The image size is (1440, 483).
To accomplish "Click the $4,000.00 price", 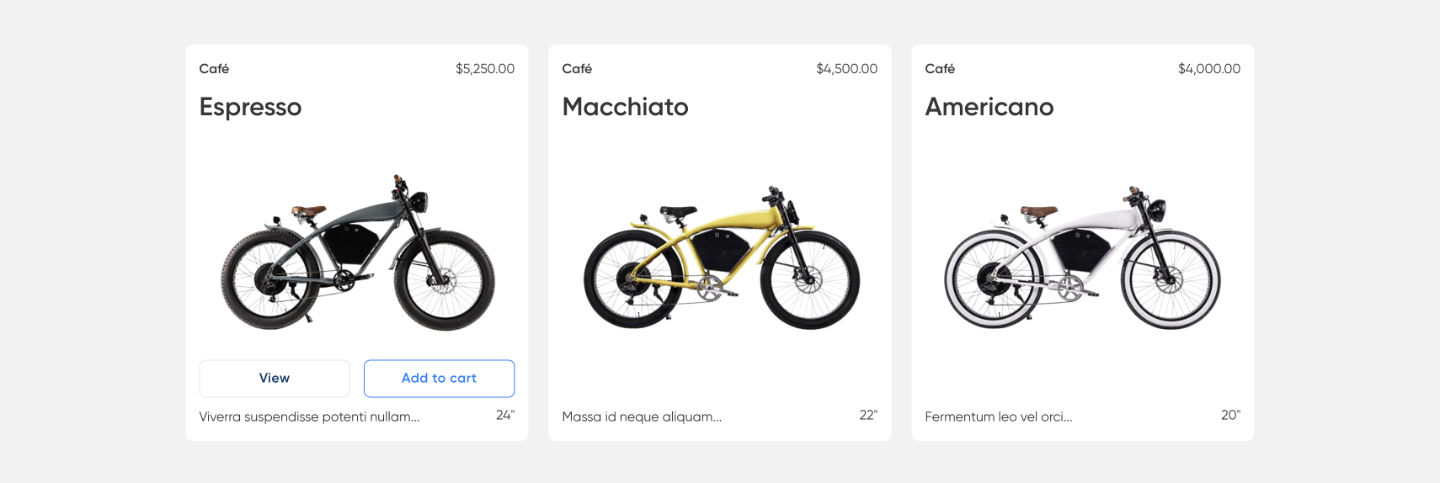I will pos(1209,69).
